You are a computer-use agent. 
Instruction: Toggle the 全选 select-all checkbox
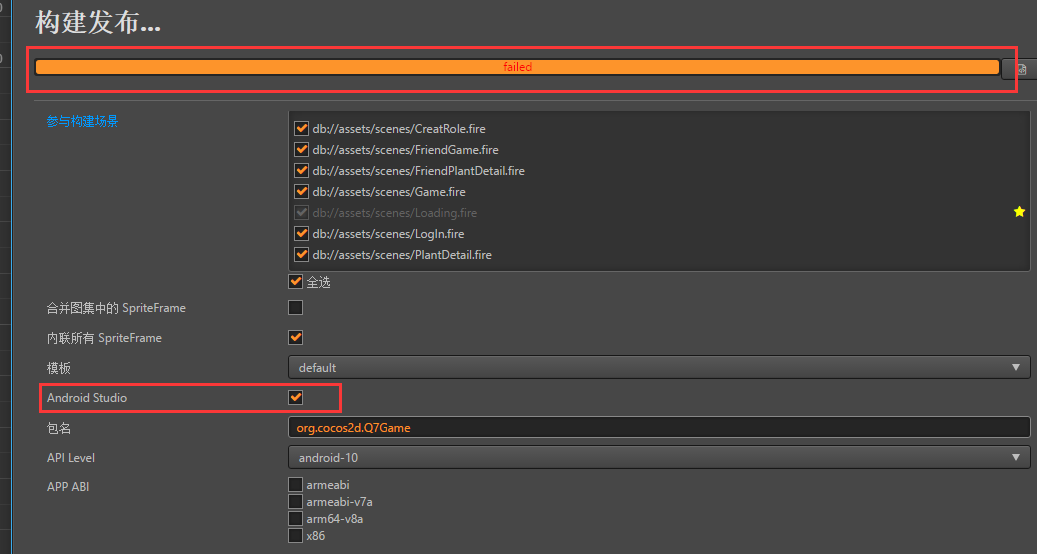[x=296, y=282]
